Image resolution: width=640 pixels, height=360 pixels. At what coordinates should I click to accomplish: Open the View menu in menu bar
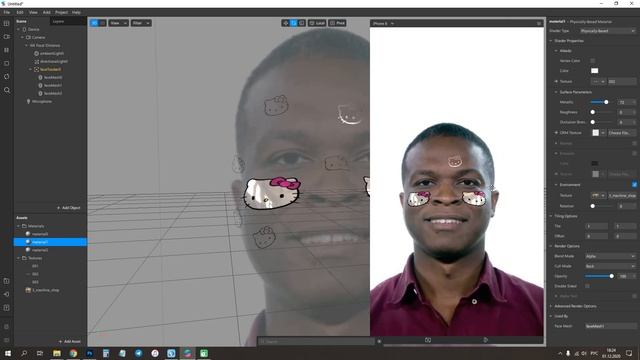33,12
